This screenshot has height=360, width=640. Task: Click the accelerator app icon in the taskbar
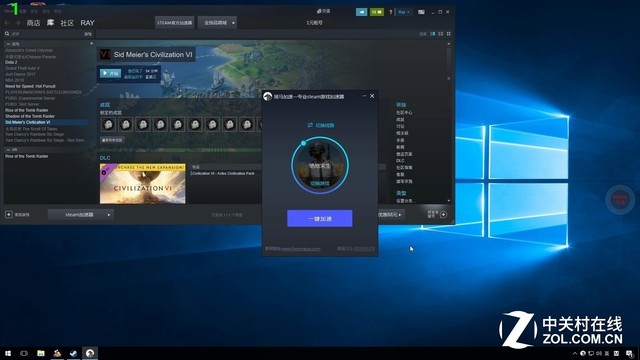click(90, 353)
